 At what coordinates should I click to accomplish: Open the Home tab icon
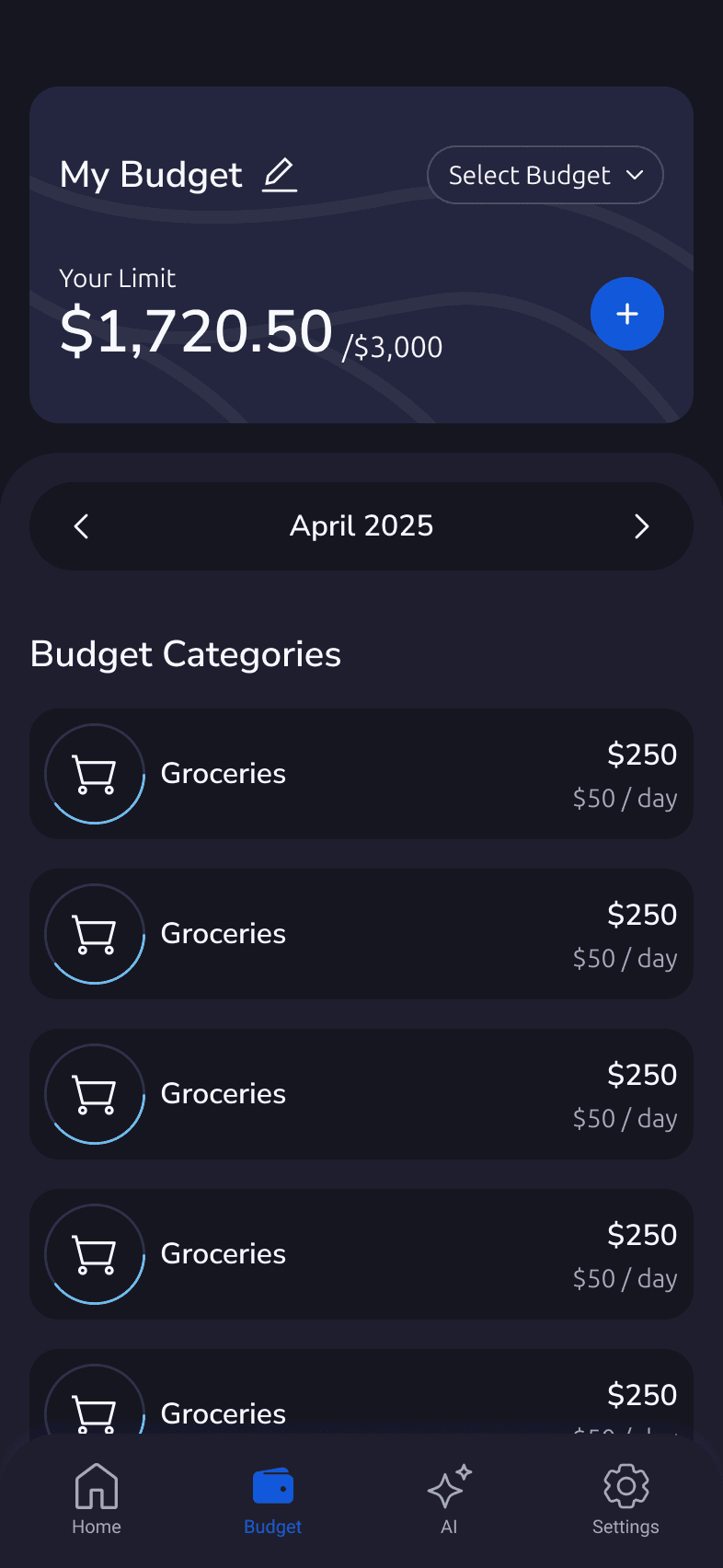(97, 1485)
